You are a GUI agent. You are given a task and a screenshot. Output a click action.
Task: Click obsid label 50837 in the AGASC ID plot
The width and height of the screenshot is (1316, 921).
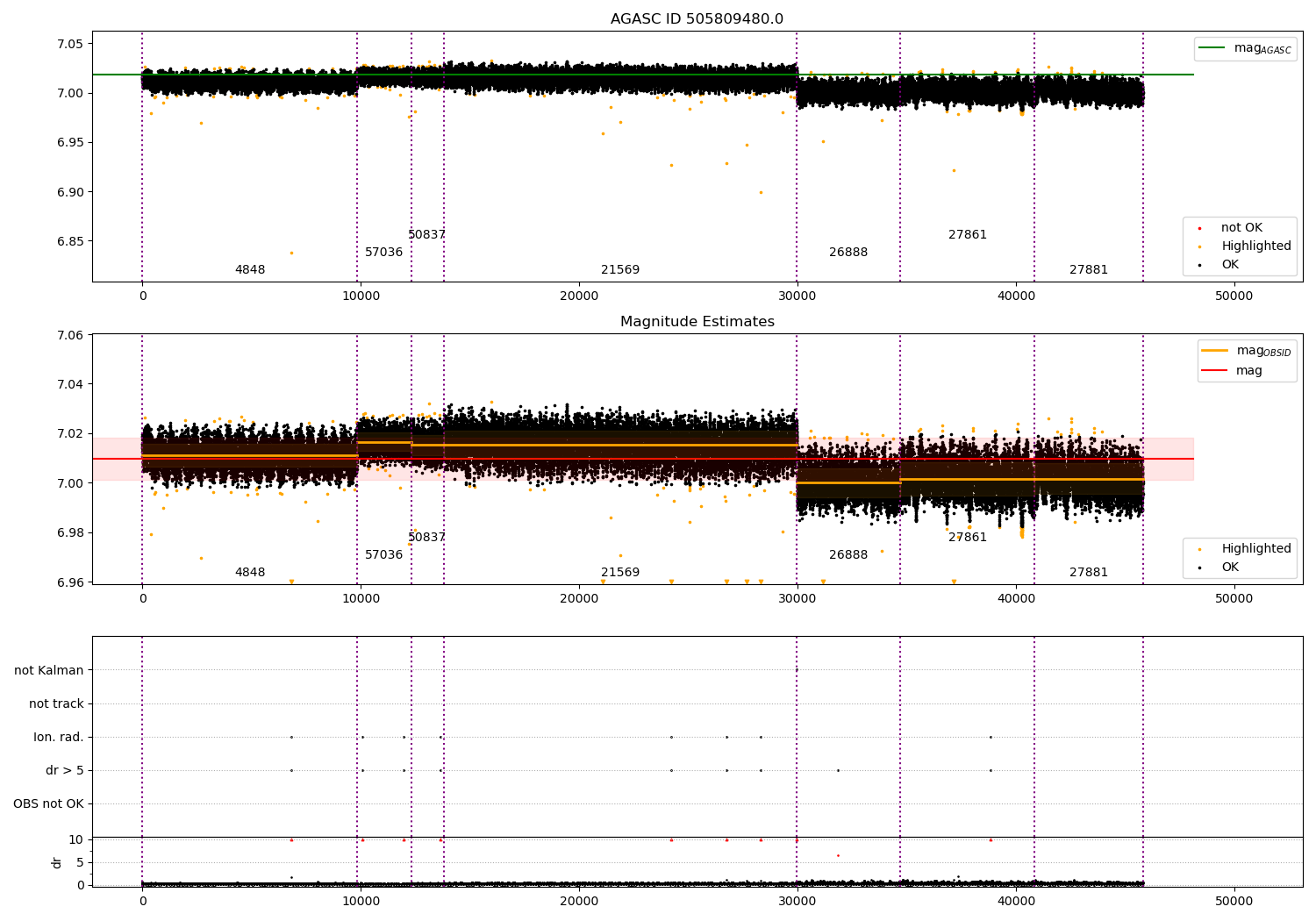427,235
